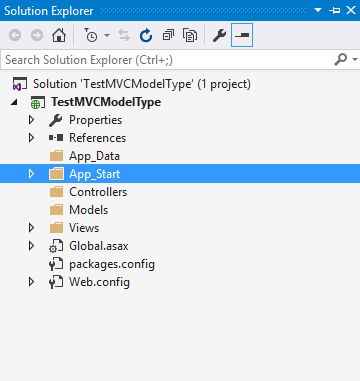Viewport: 360px width, 381px height.
Task: Collapse All items in the tree
Action: coord(168,35)
